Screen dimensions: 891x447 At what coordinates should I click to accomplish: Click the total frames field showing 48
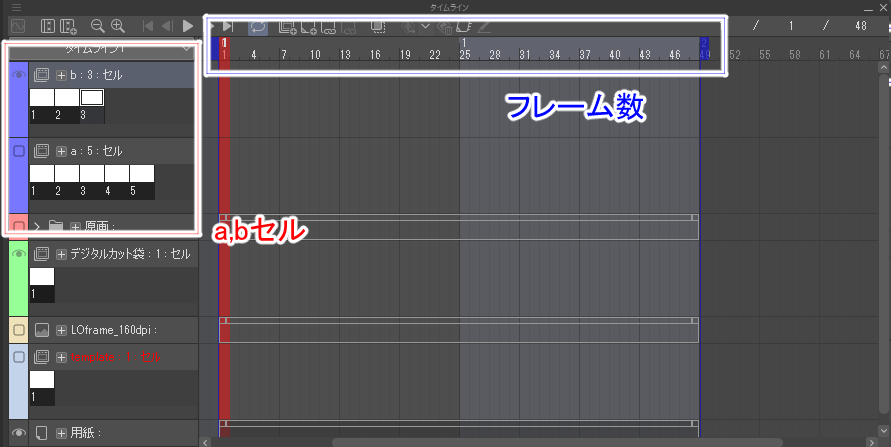click(x=861, y=26)
